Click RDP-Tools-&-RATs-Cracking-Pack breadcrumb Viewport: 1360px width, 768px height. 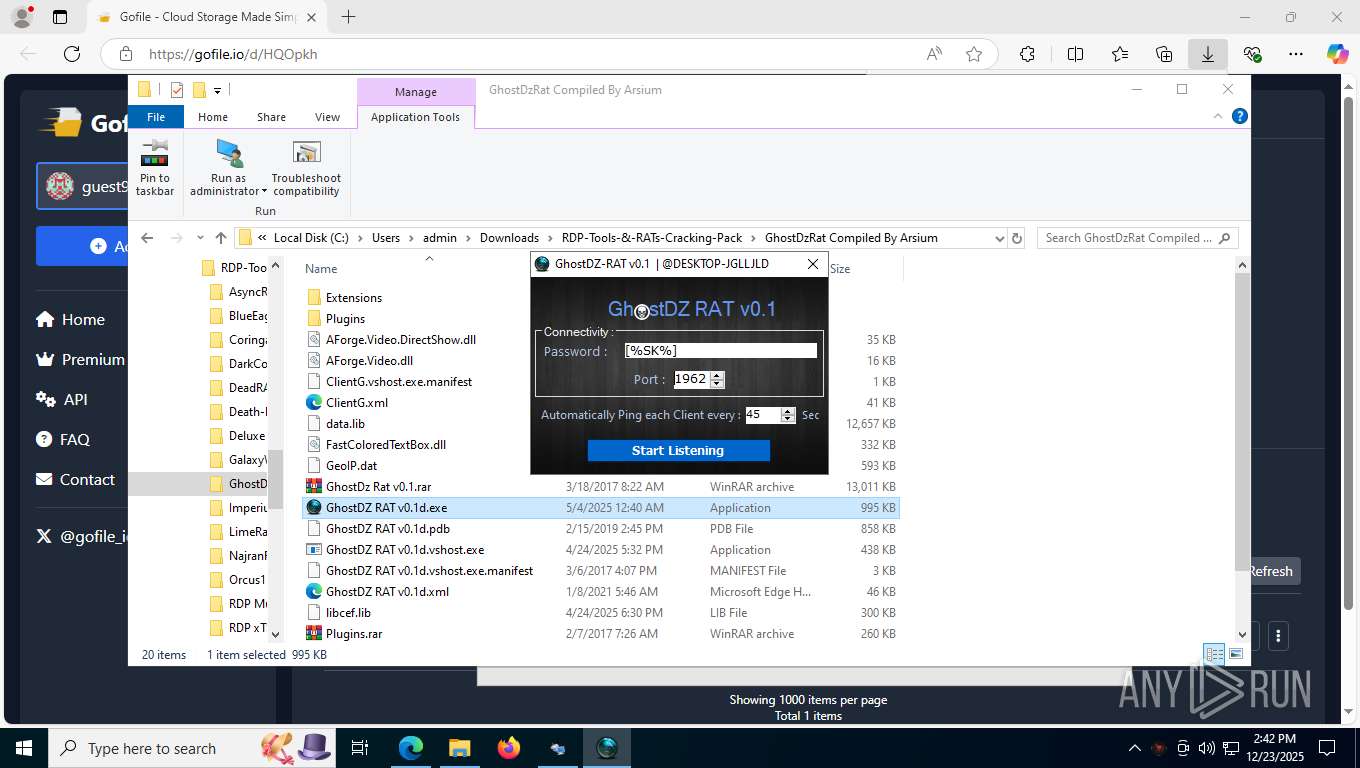[x=652, y=238]
